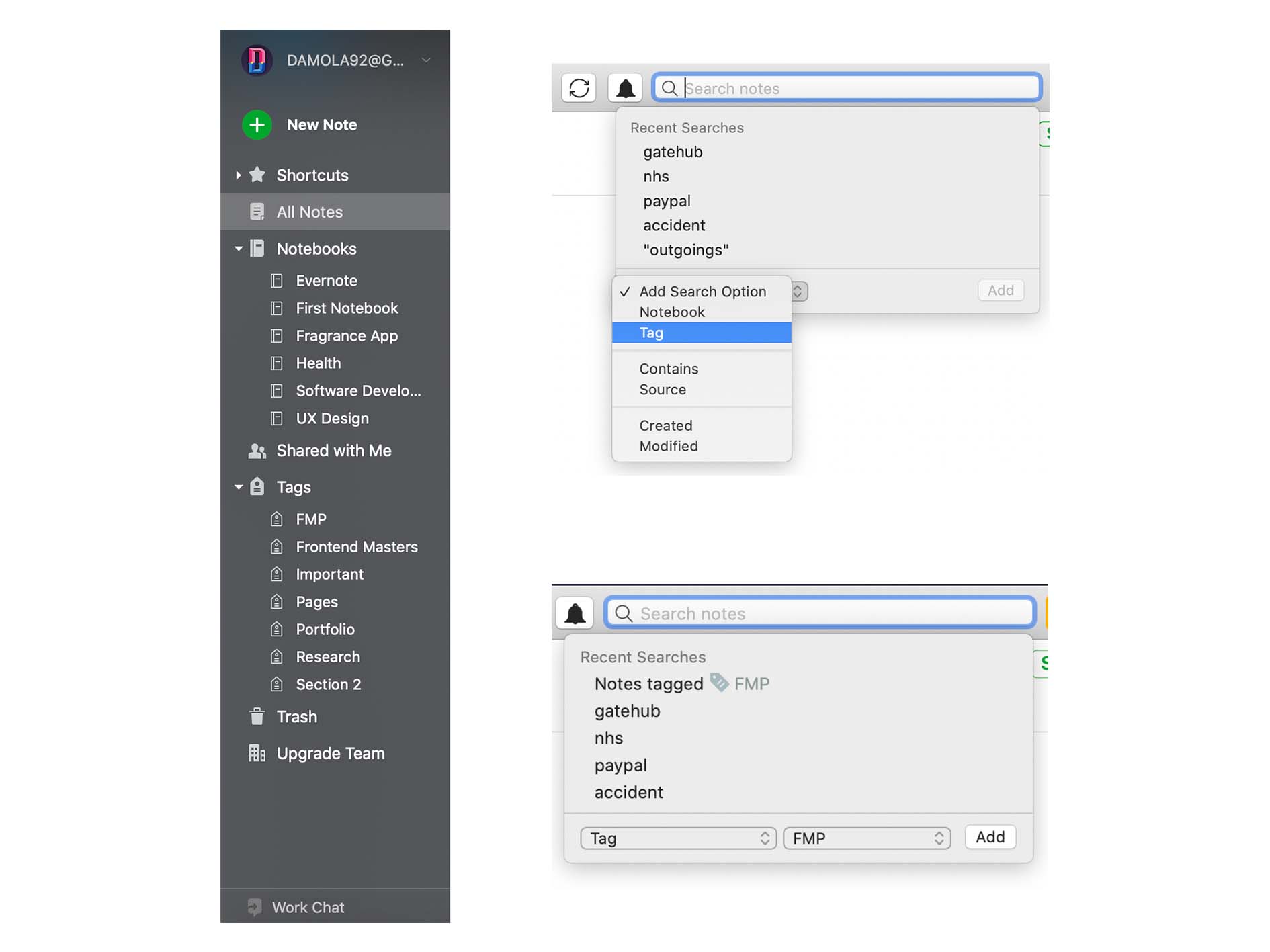1270x952 pixels.
Task: Select gatehub in the list above the Add Search Option menu
Action: click(x=673, y=153)
